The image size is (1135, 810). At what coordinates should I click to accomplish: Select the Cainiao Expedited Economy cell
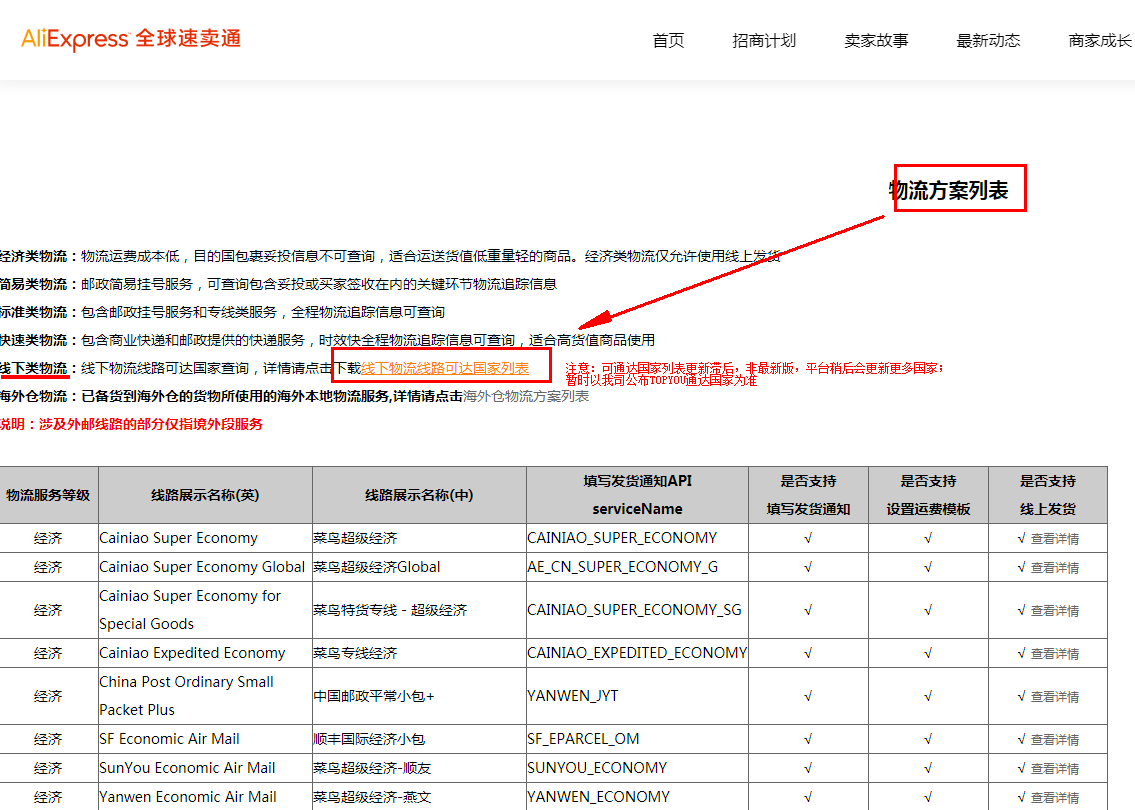point(206,653)
